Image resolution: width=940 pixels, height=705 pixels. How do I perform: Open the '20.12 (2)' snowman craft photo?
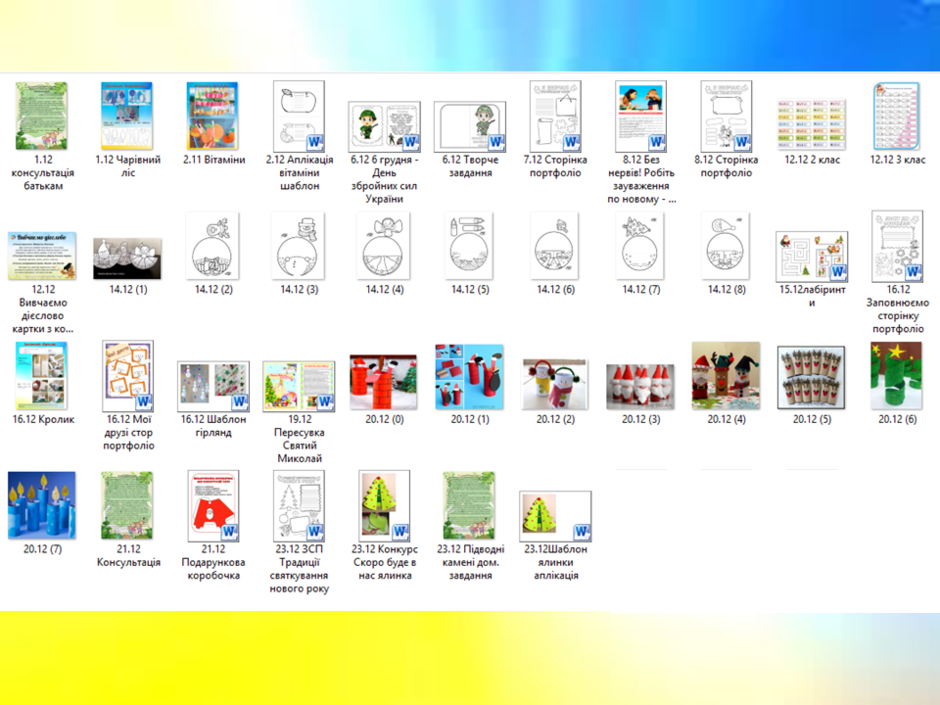tap(556, 384)
